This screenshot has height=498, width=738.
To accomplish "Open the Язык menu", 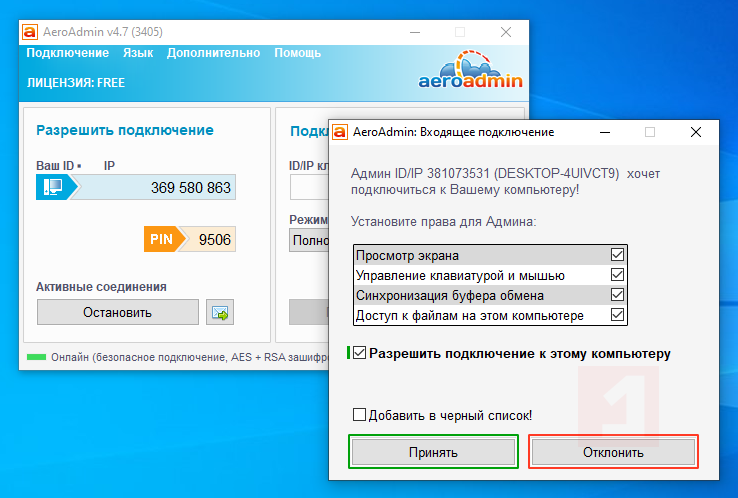I will 138,53.
